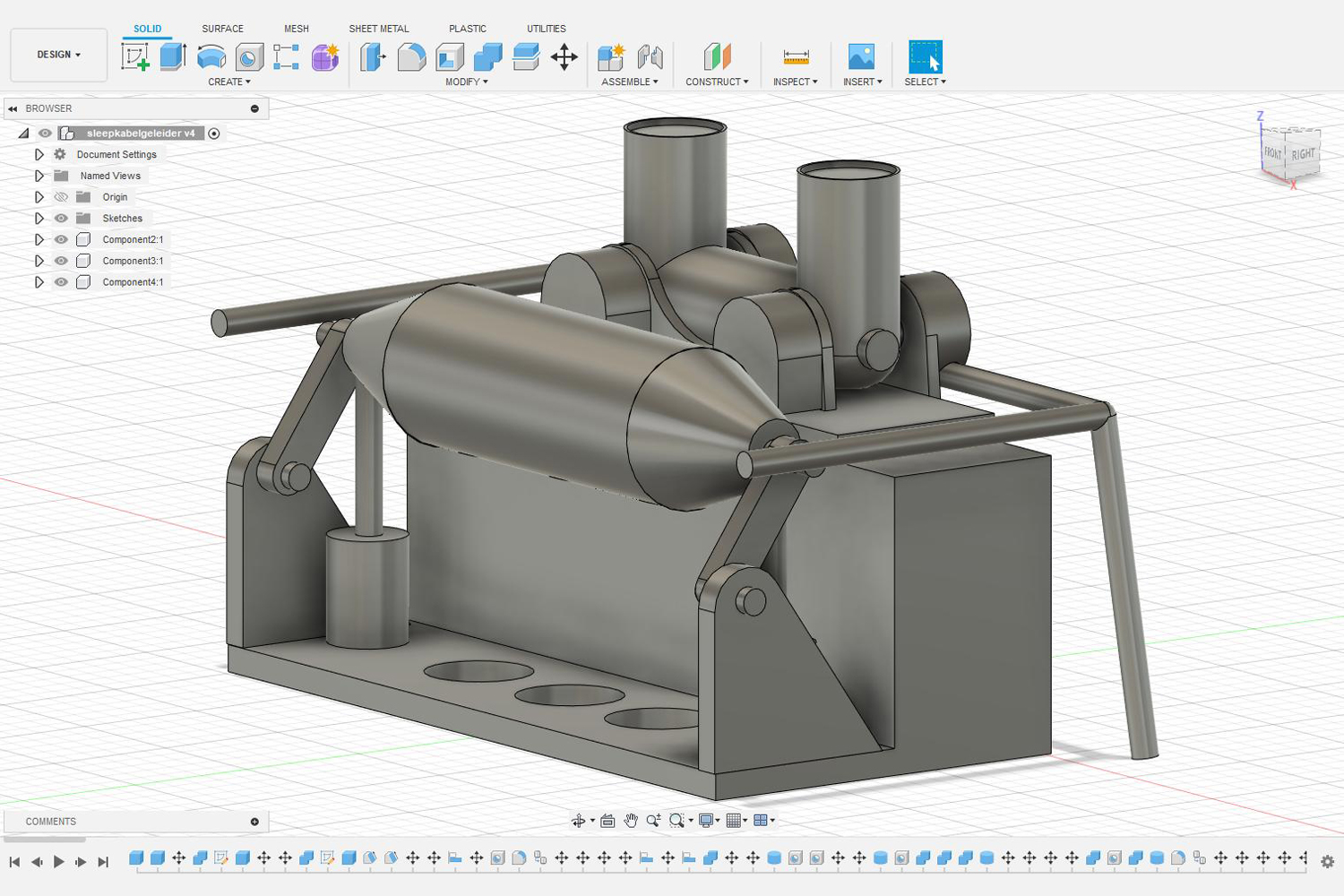Open the CREATE dropdown menu
This screenshot has height=896, width=1344.
[x=229, y=82]
